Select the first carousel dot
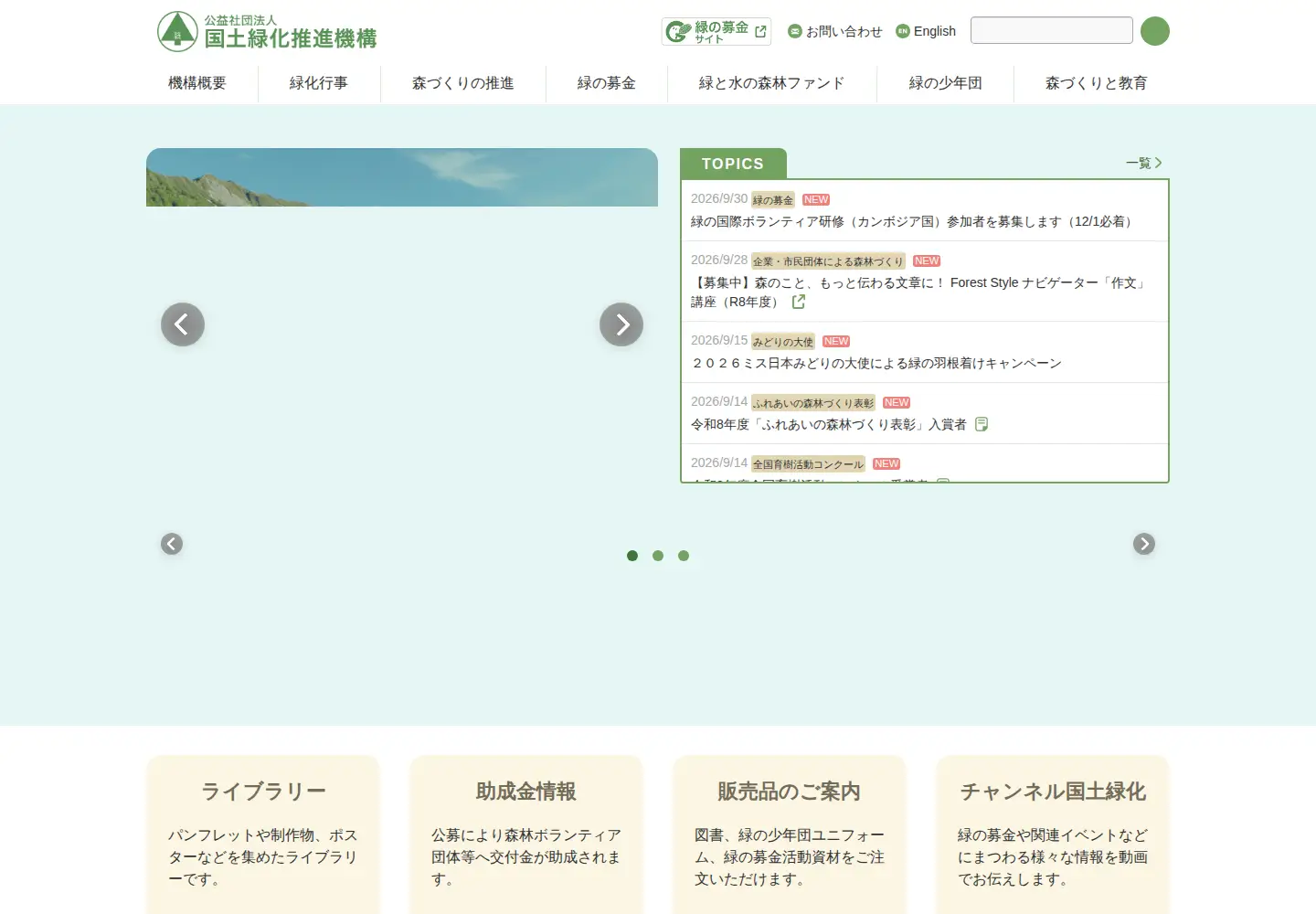This screenshot has width=1316, height=914. (632, 556)
